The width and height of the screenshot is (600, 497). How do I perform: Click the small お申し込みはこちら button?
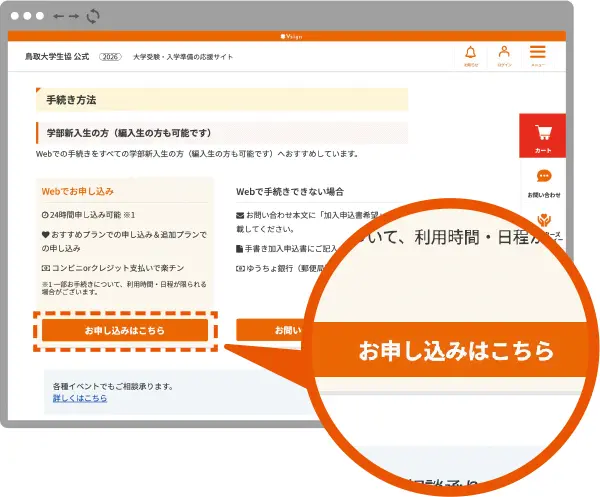coord(124,330)
